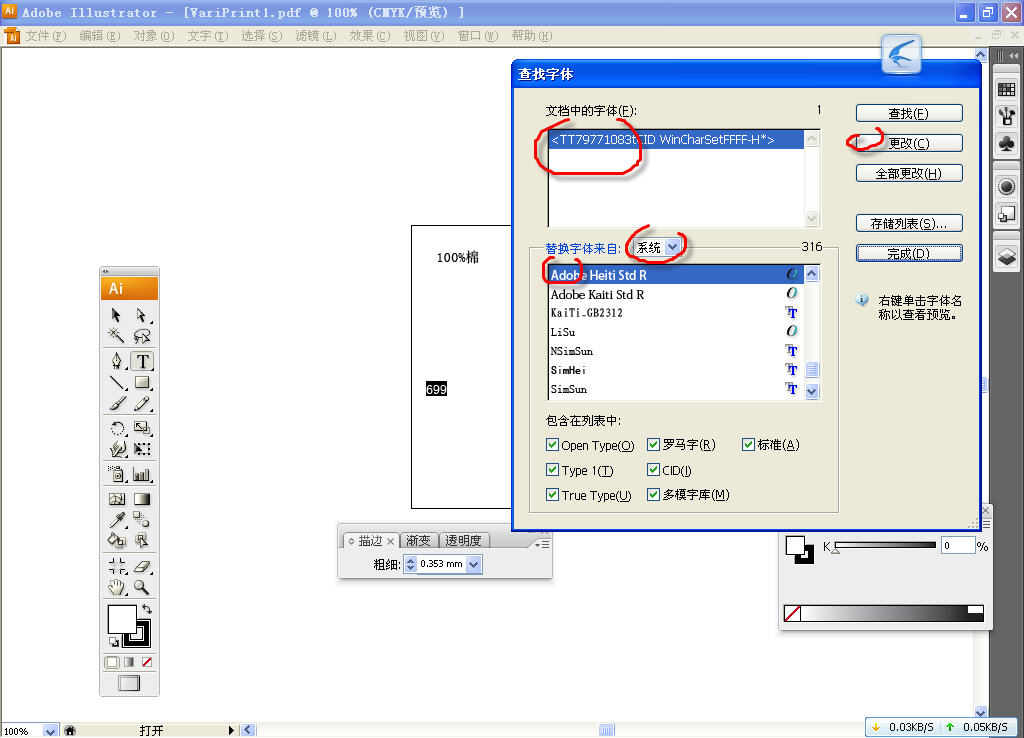Uncheck the 罗马字 (Roman) checkbox
Screen dimensions: 1024x738
click(x=653, y=445)
